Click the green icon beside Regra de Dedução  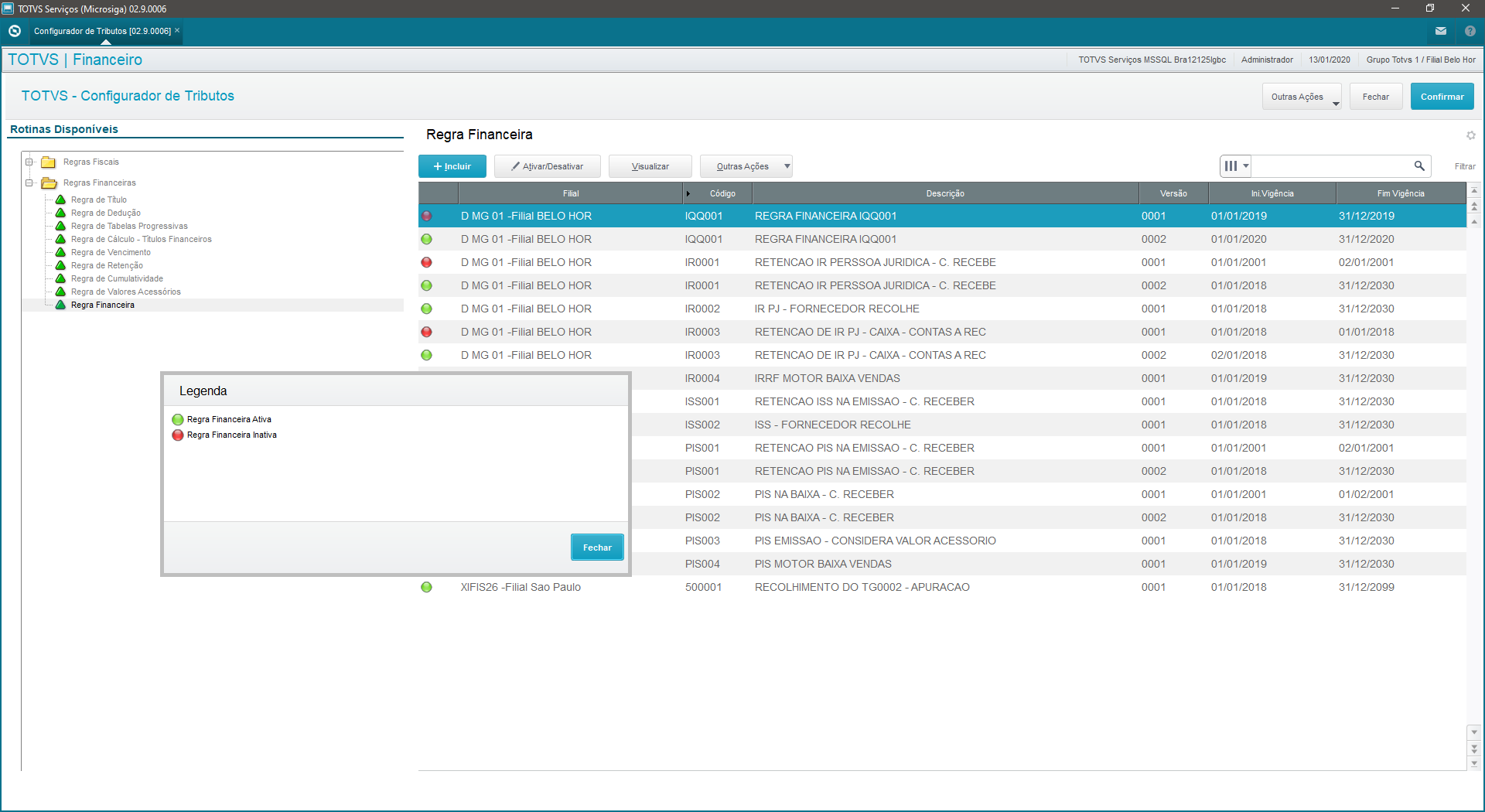[x=60, y=213]
